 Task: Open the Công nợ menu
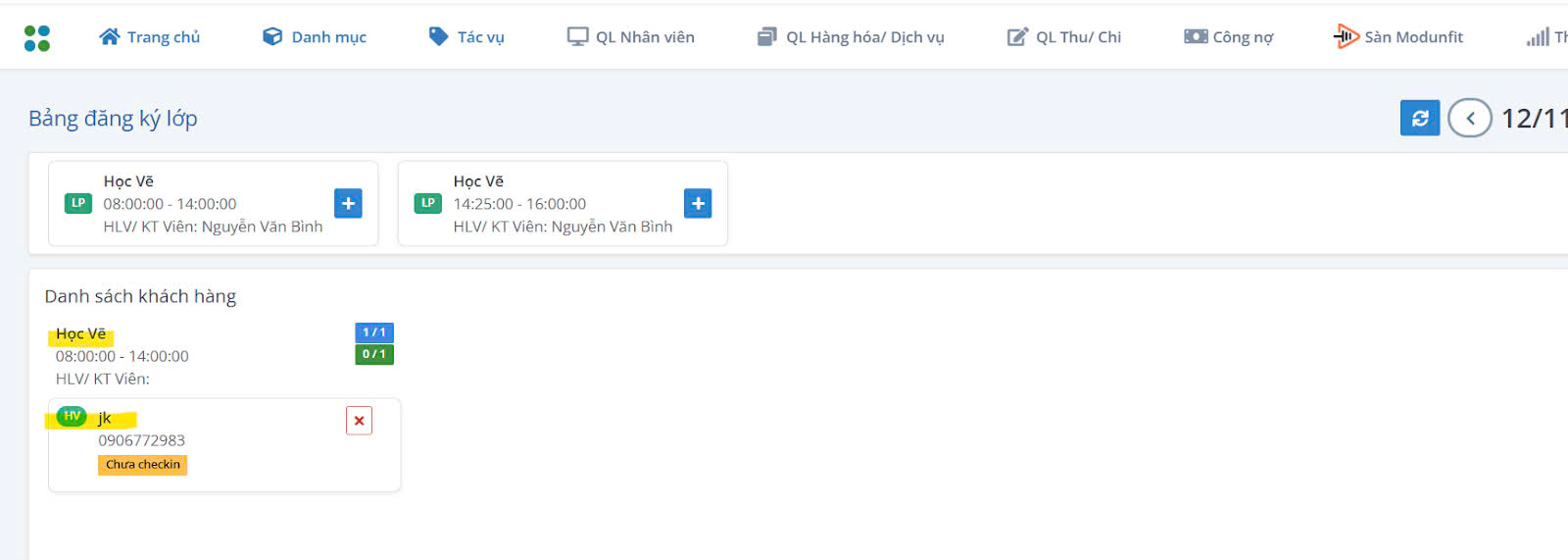point(1229,37)
